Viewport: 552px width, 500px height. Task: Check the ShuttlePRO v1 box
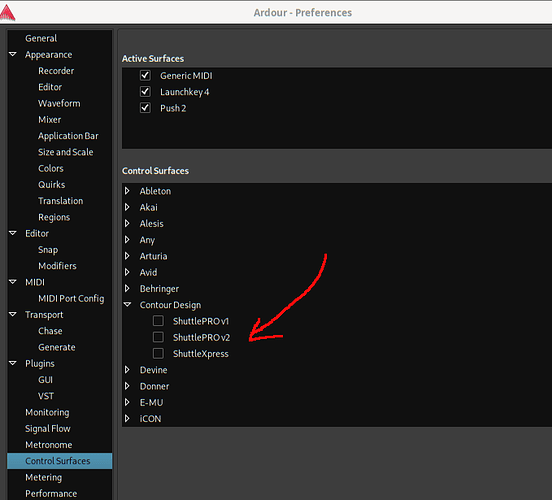(x=158, y=321)
